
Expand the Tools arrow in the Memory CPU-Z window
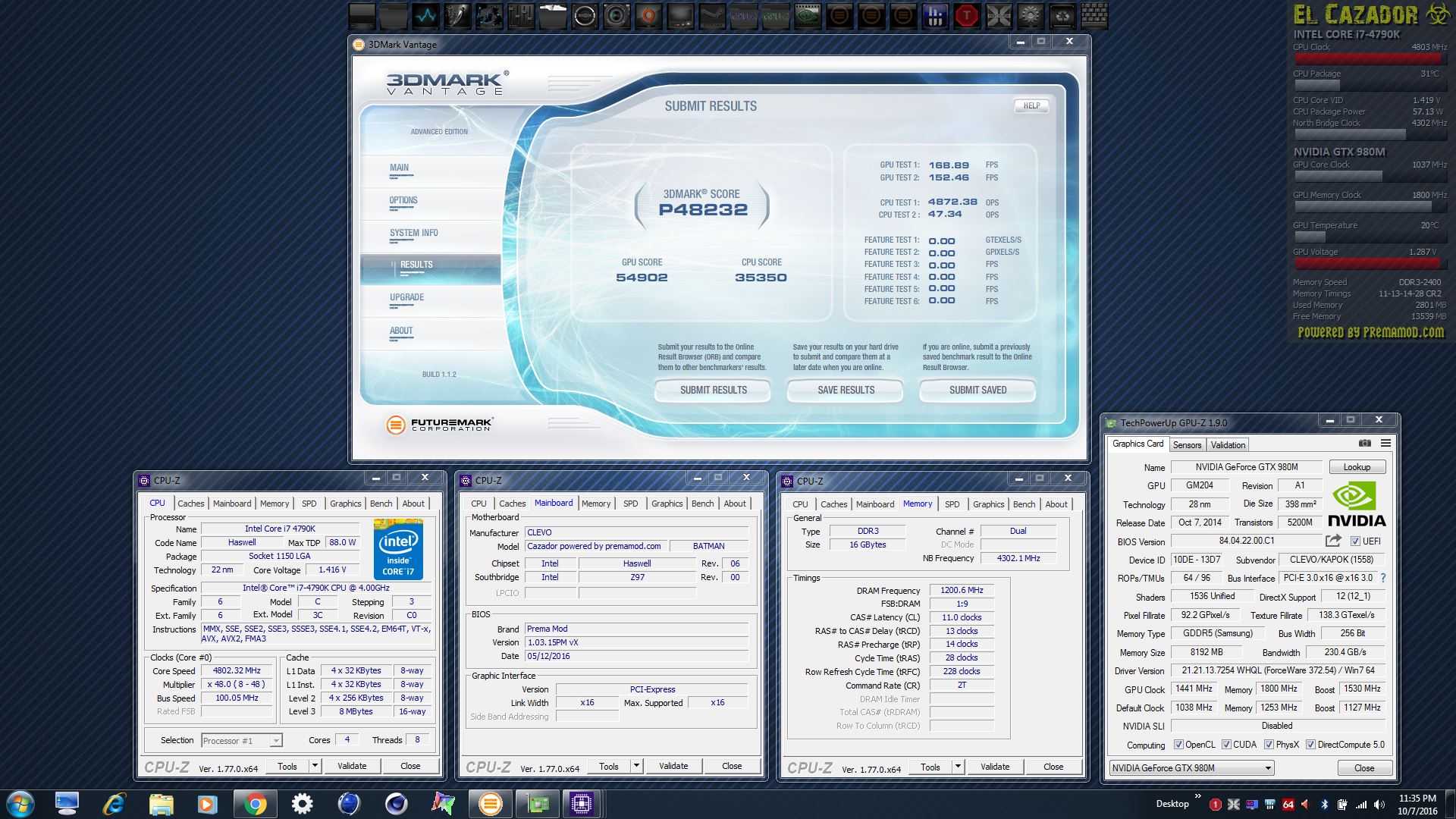pyautogui.click(x=958, y=767)
